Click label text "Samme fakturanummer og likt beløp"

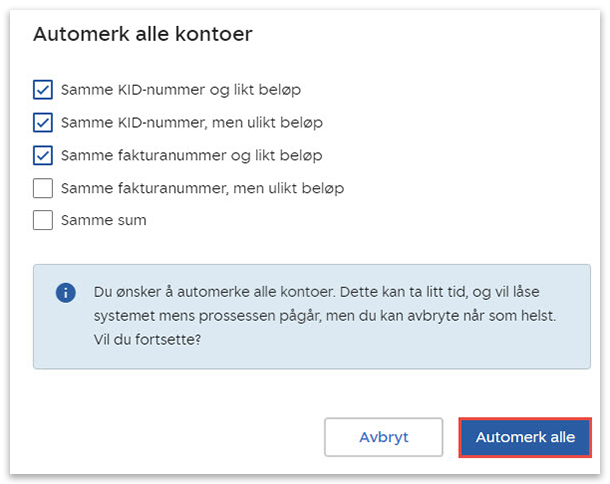[x=192, y=155]
